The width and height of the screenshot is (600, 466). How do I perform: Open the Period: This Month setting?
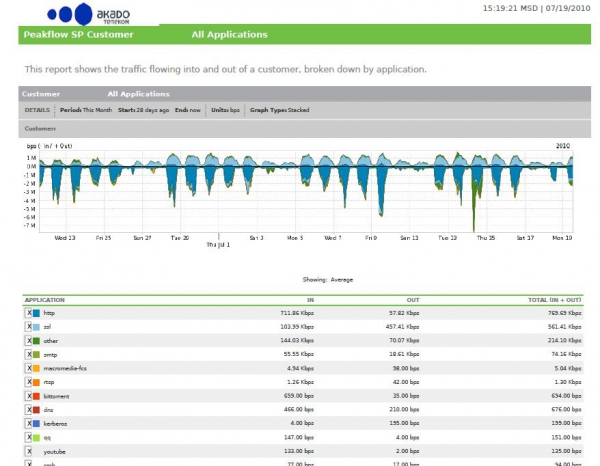[86, 110]
